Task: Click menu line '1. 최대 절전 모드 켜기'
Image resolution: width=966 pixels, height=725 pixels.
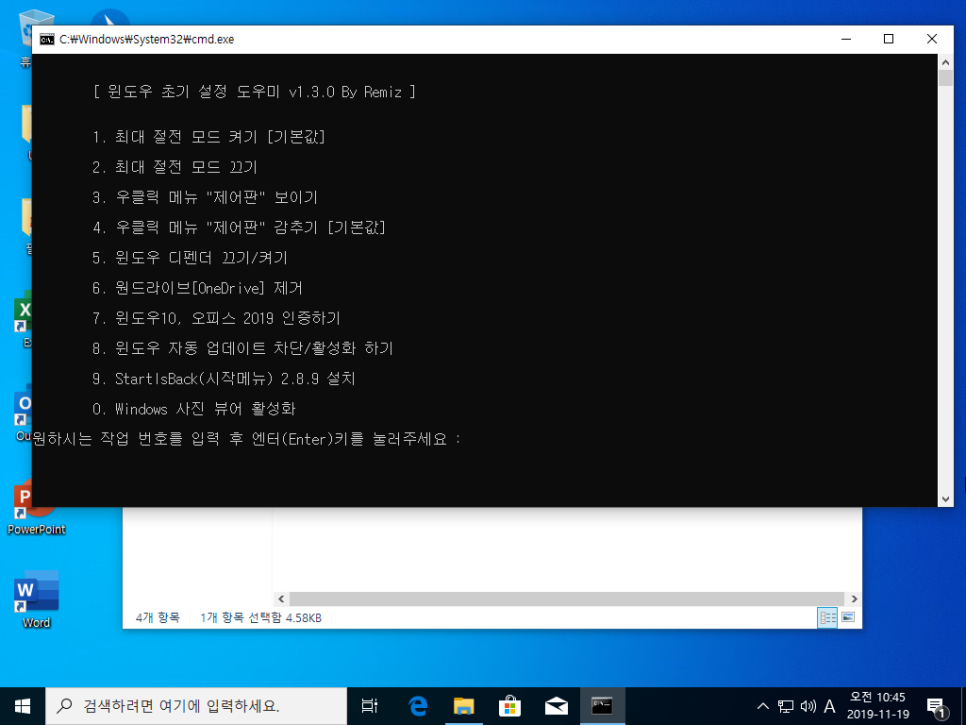Action: pyautogui.click(x=208, y=137)
